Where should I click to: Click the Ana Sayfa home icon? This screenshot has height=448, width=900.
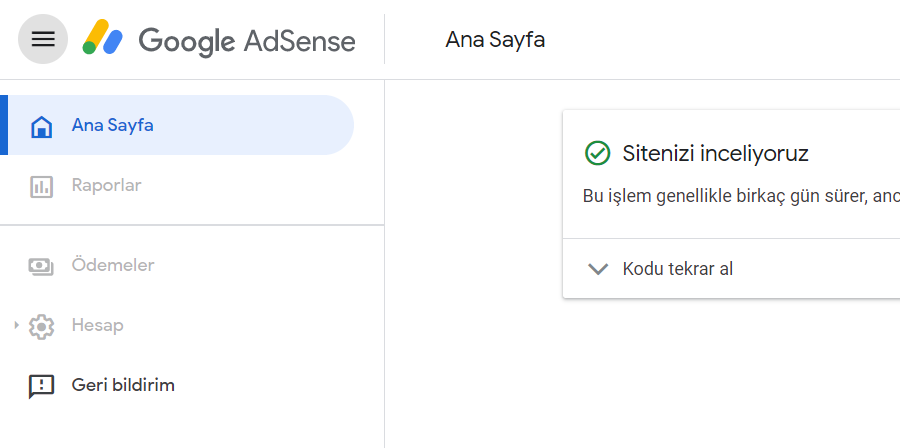(41, 126)
